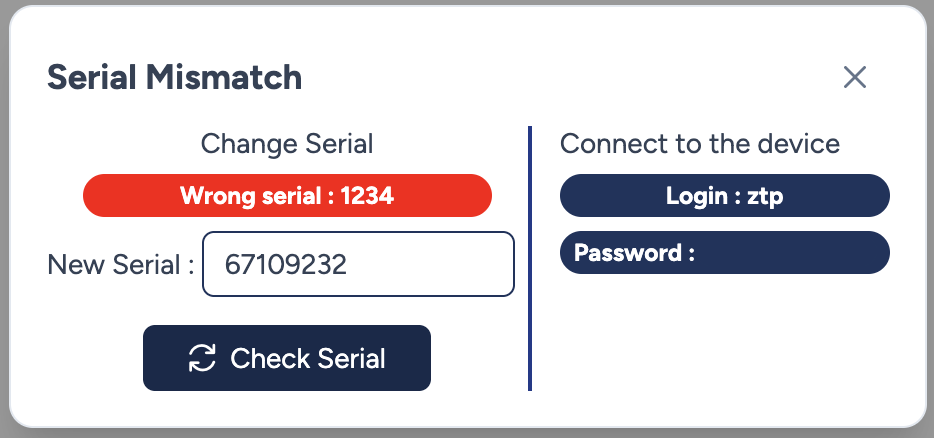The height and width of the screenshot is (438, 934).
Task: Select the Login : ztp pill
Action: tap(724, 196)
